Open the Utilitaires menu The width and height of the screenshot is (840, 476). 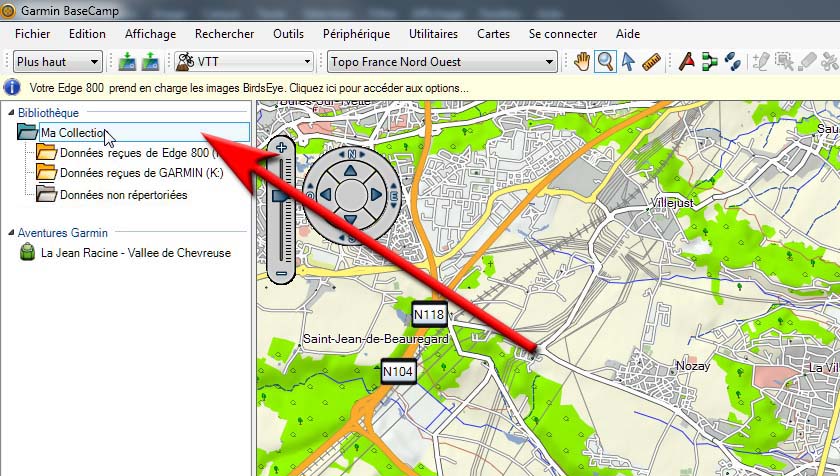[433, 34]
